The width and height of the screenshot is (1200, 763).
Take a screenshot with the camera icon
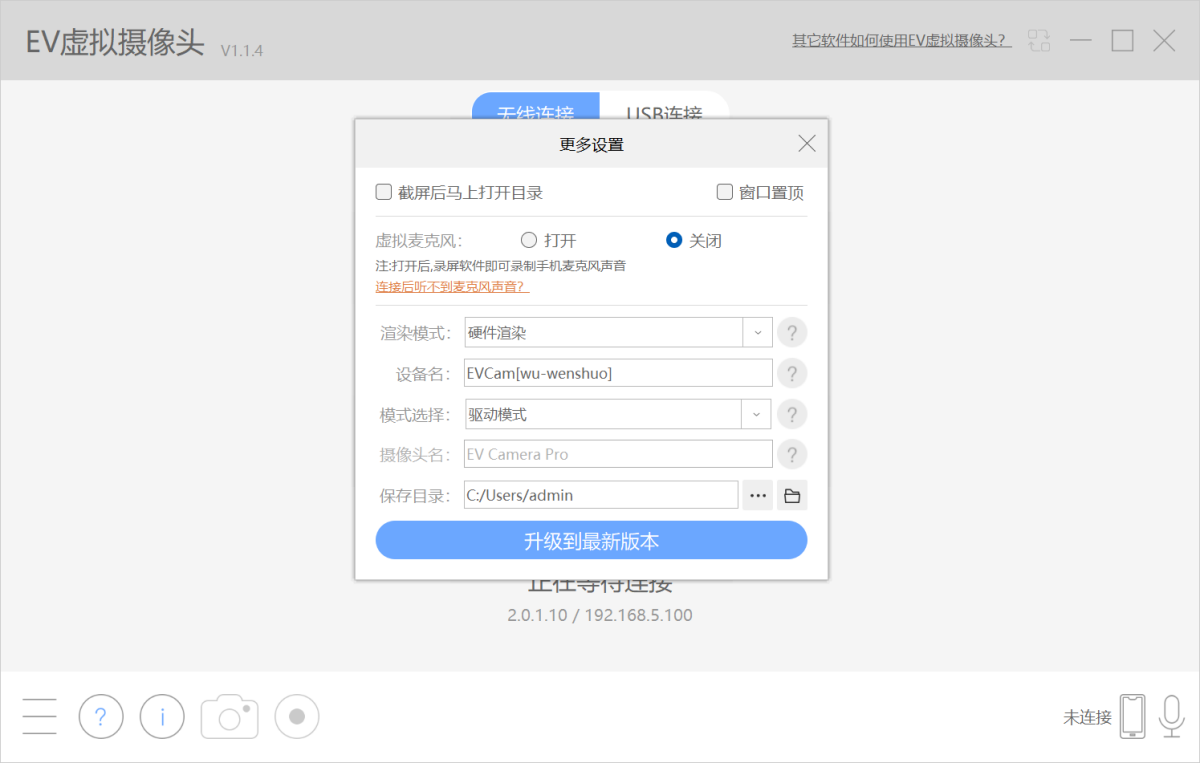tap(229, 716)
